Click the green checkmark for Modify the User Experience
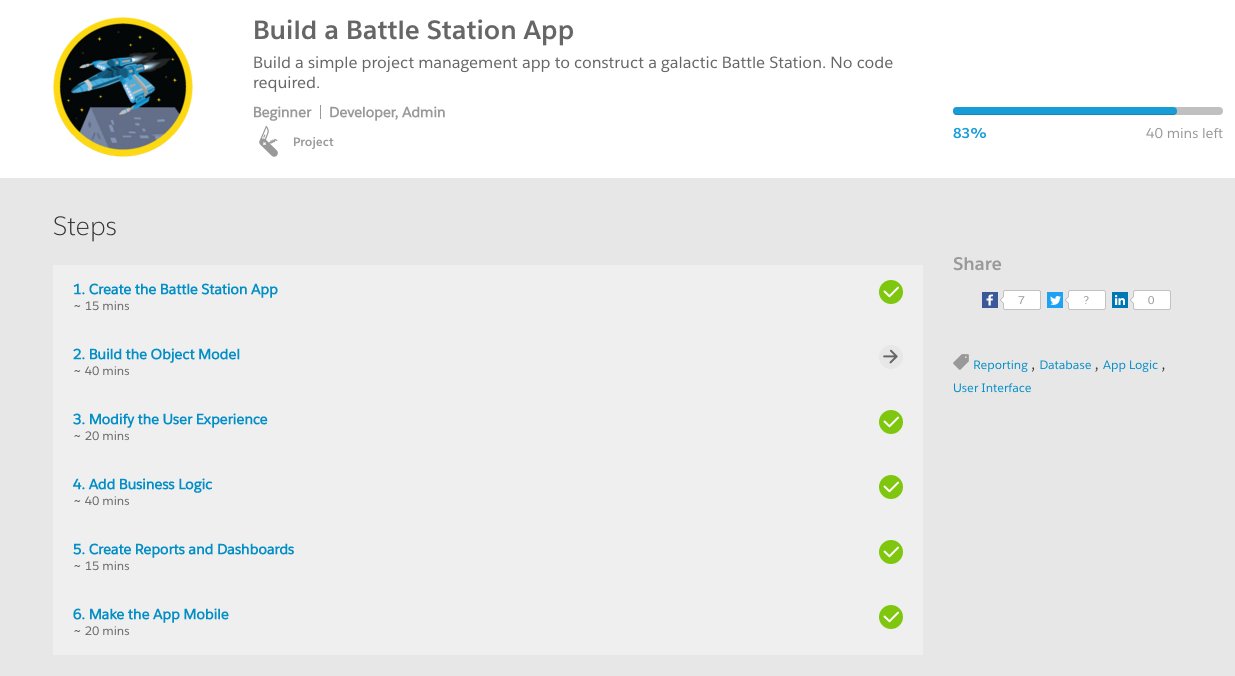Screen dimensions: 1235x676 point(890,422)
